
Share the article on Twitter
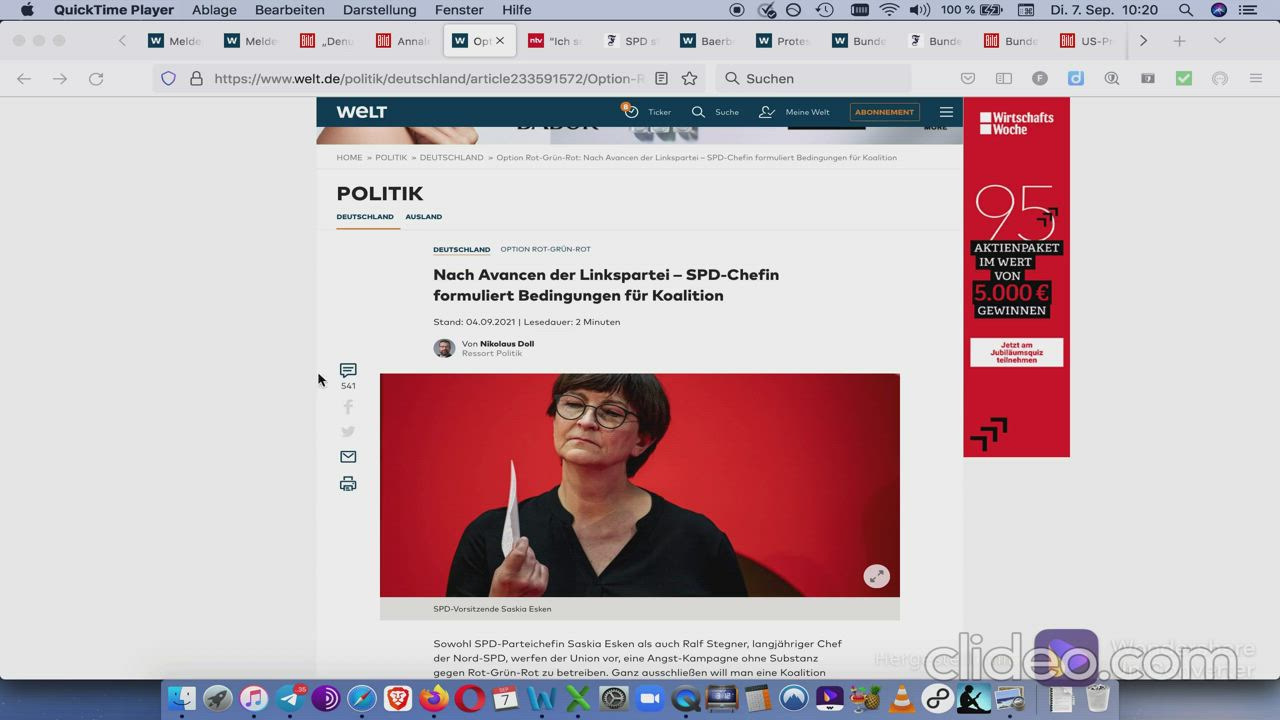(x=348, y=432)
